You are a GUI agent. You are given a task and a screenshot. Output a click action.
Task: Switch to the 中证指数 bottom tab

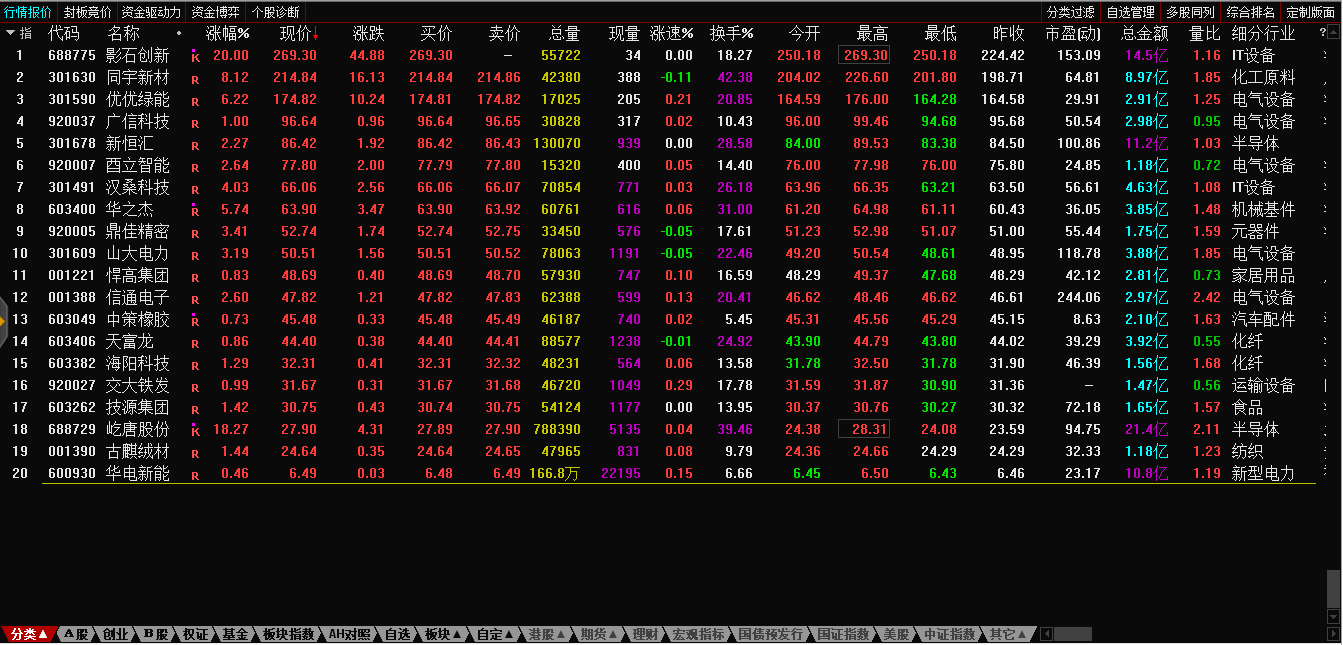[948, 634]
